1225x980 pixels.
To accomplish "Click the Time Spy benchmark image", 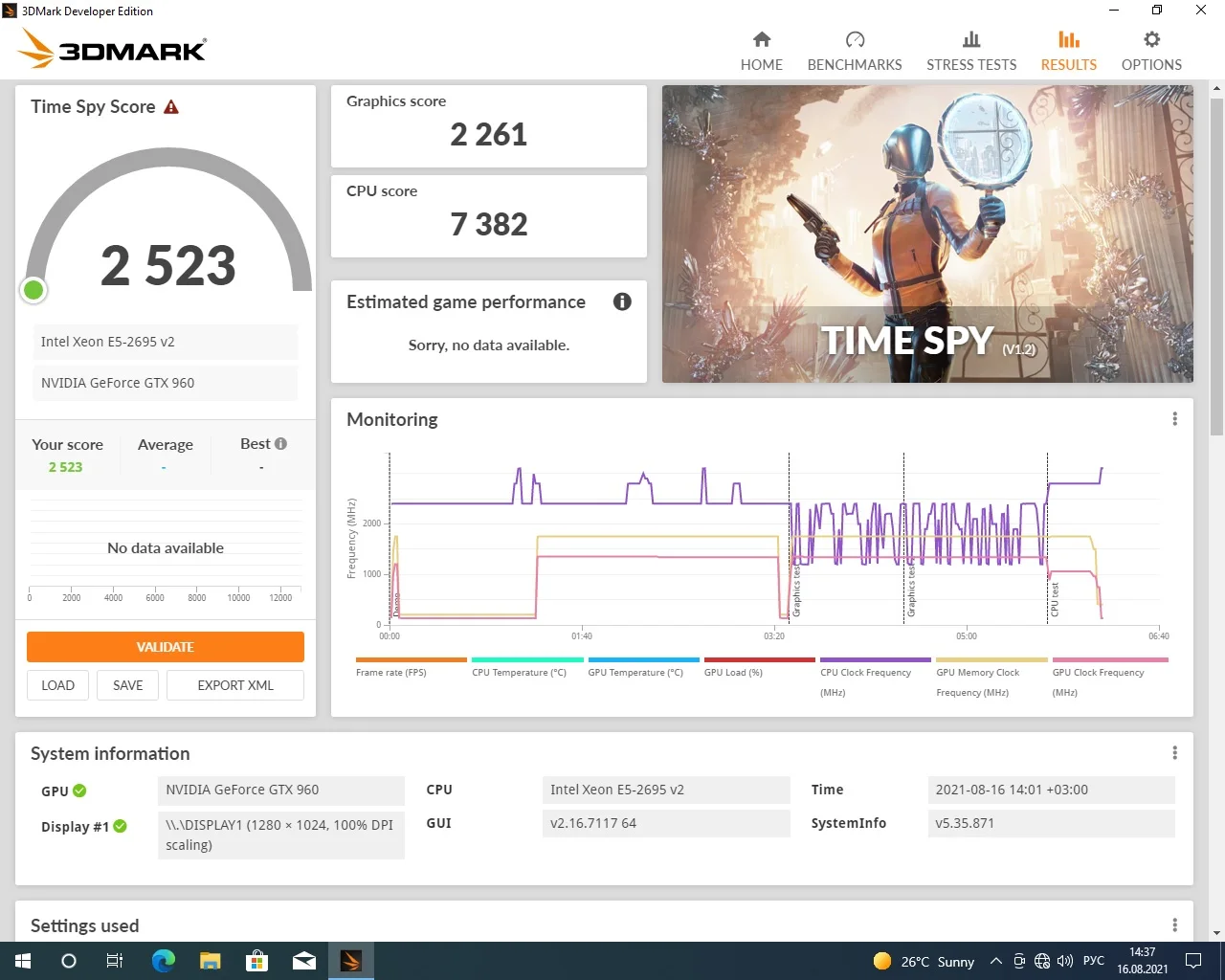I will coord(927,234).
